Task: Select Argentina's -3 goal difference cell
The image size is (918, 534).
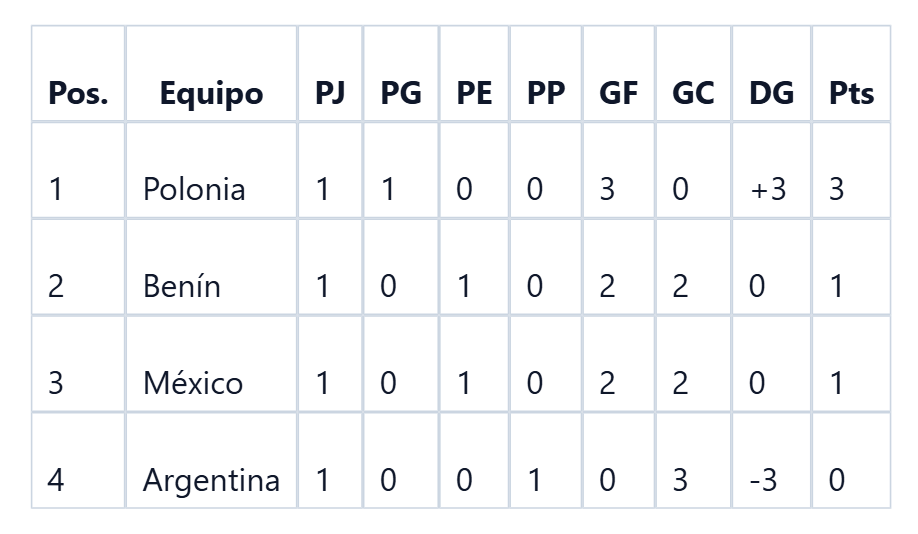Action: [x=772, y=461]
